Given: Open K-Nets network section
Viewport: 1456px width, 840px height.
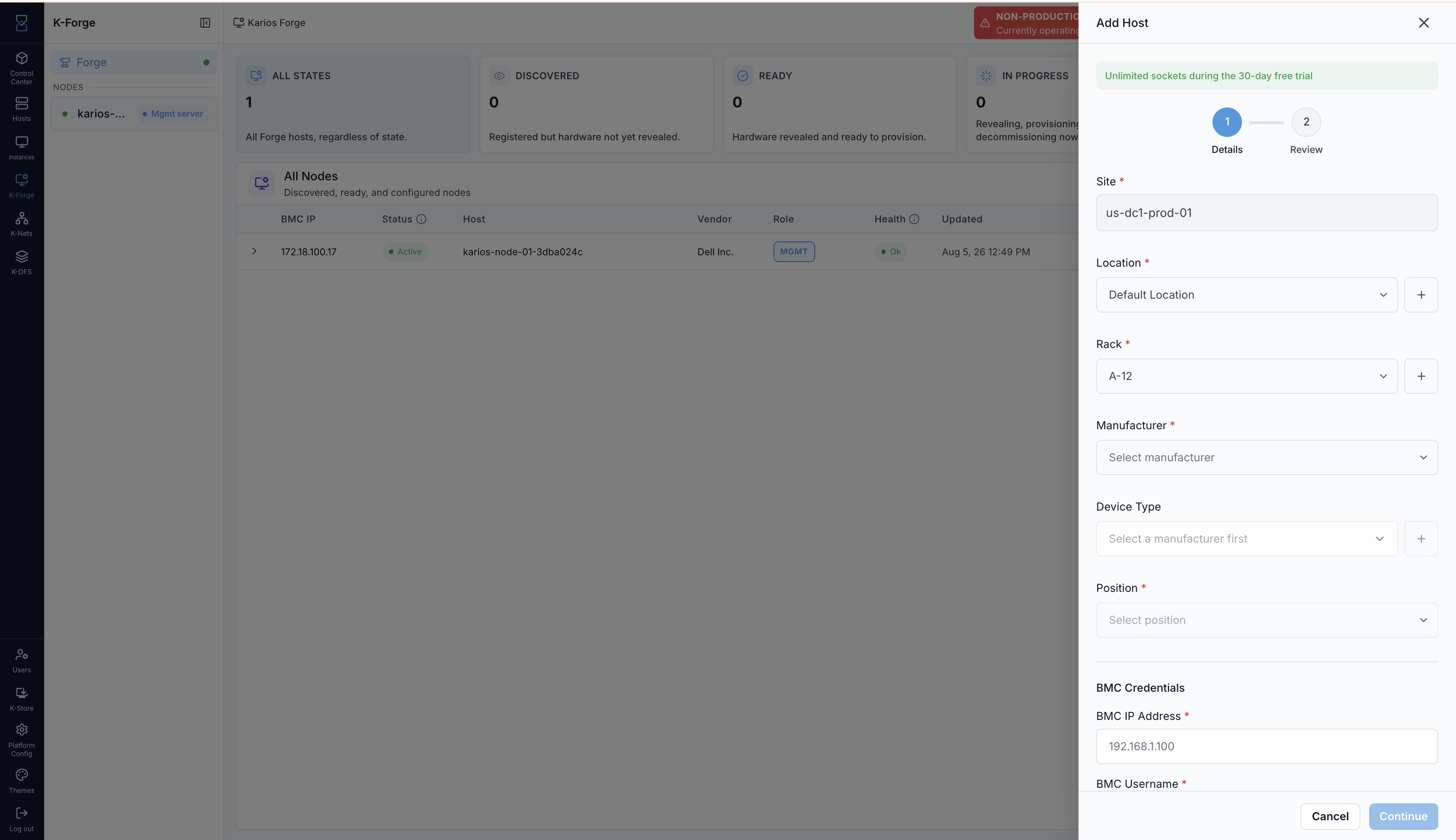Looking at the screenshot, I should coord(21,224).
